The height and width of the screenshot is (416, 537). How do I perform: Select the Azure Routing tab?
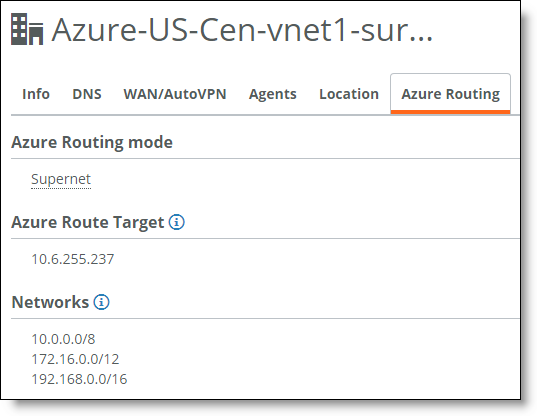(x=450, y=94)
